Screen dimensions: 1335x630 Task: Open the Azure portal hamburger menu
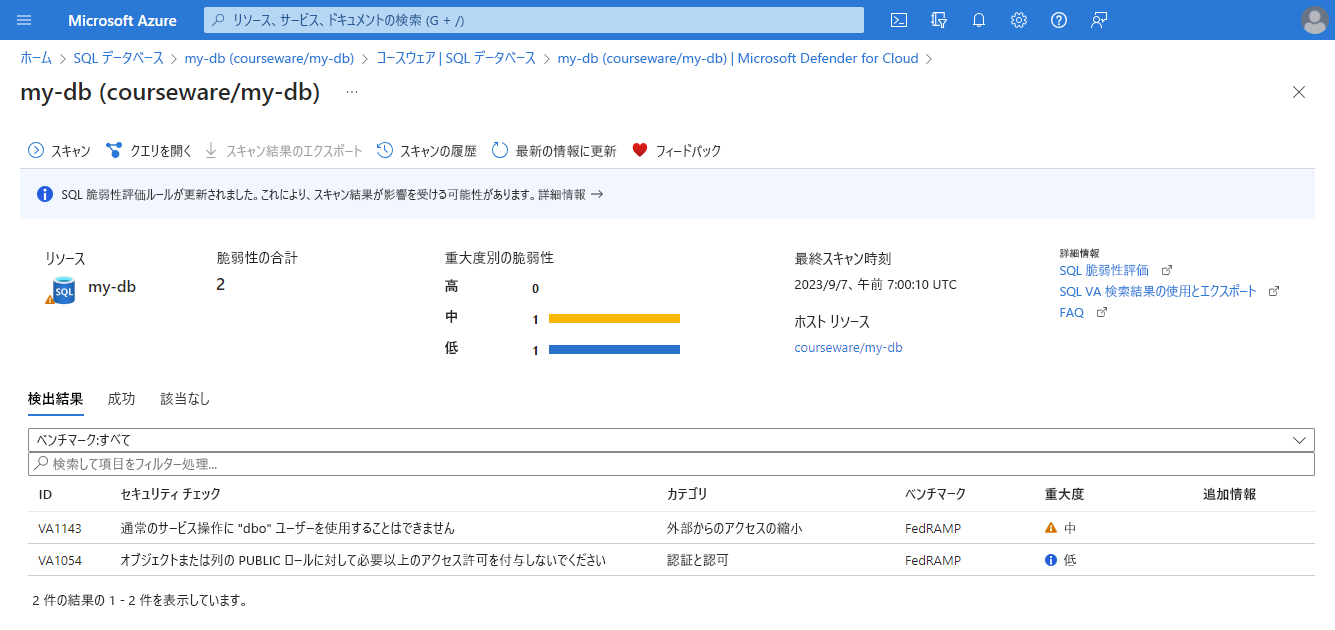(25, 20)
